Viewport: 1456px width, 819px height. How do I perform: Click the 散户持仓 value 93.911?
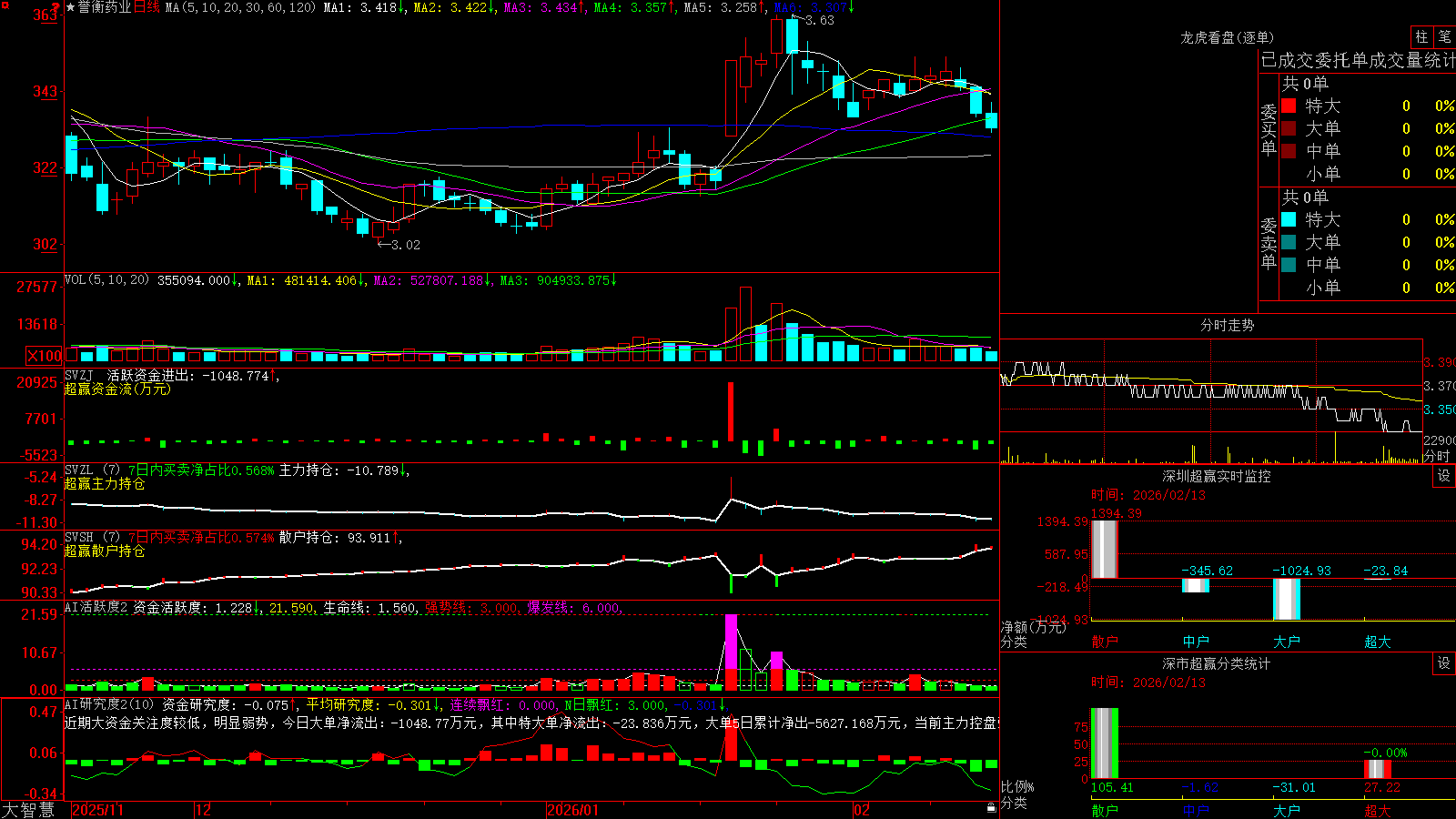[x=369, y=538]
